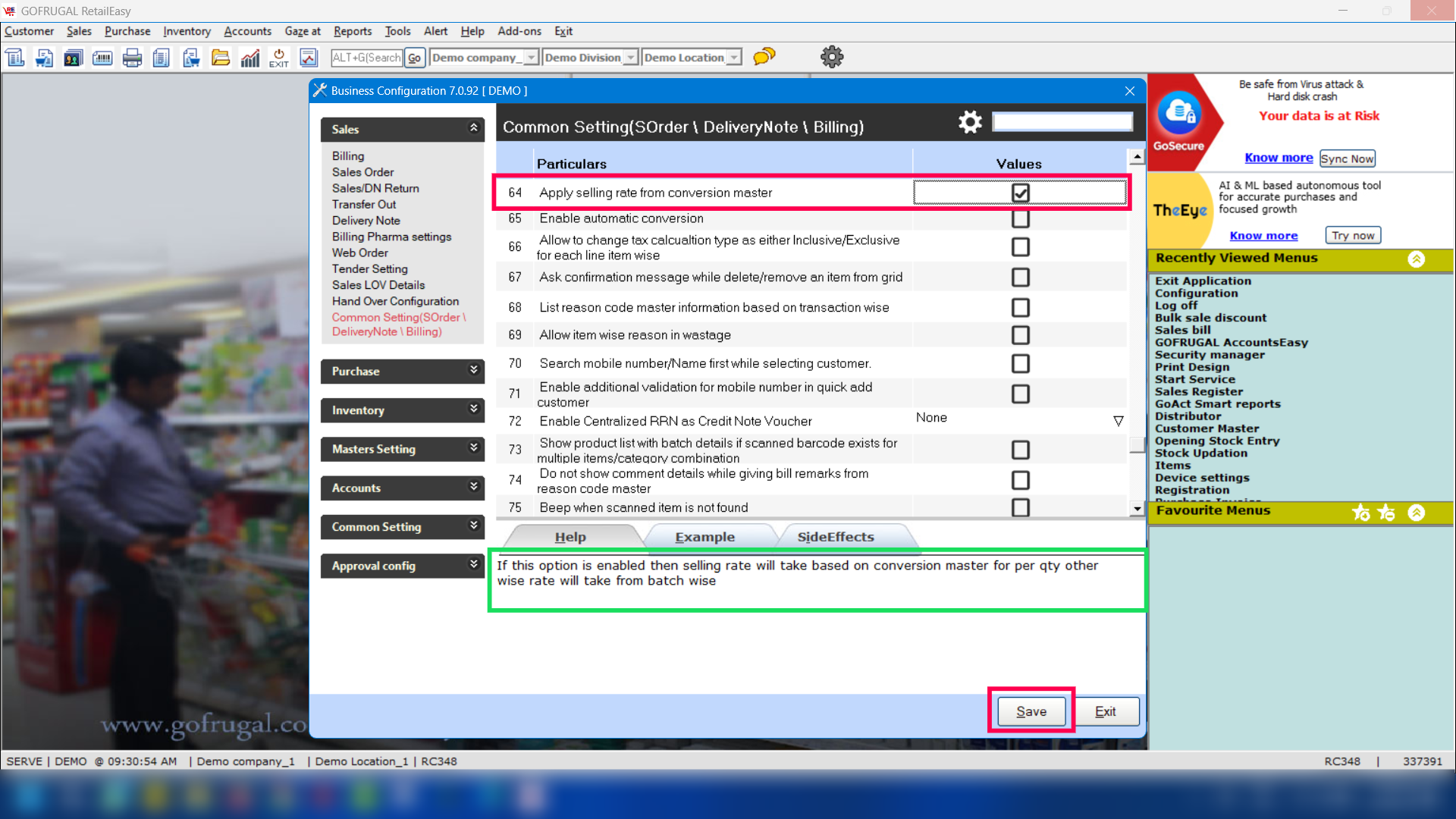This screenshot has height=819, width=1456.
Task: Click the printer icon in toolbar
Action: [132, 58]
